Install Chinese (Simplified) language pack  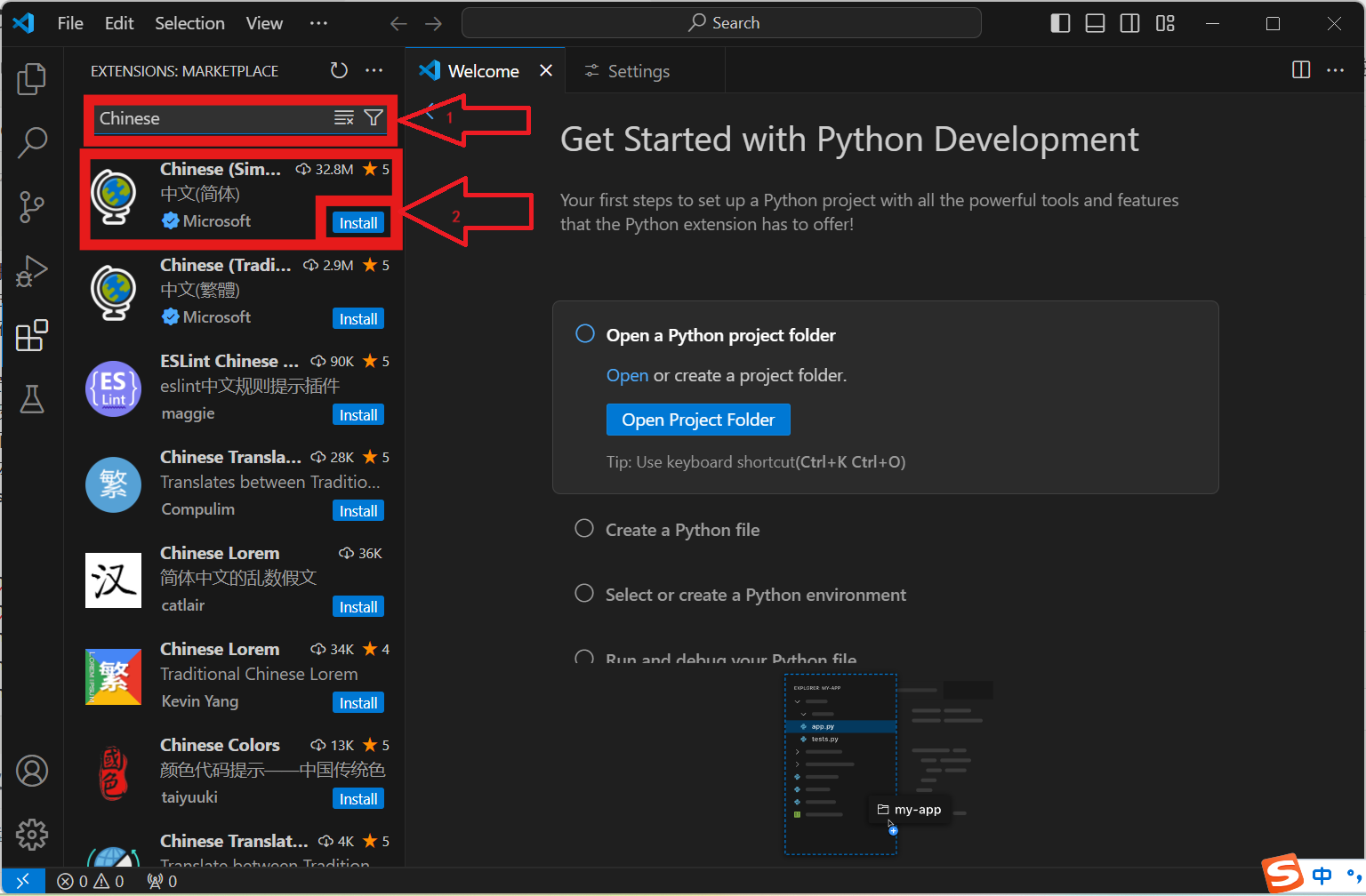tap(358, 223)
